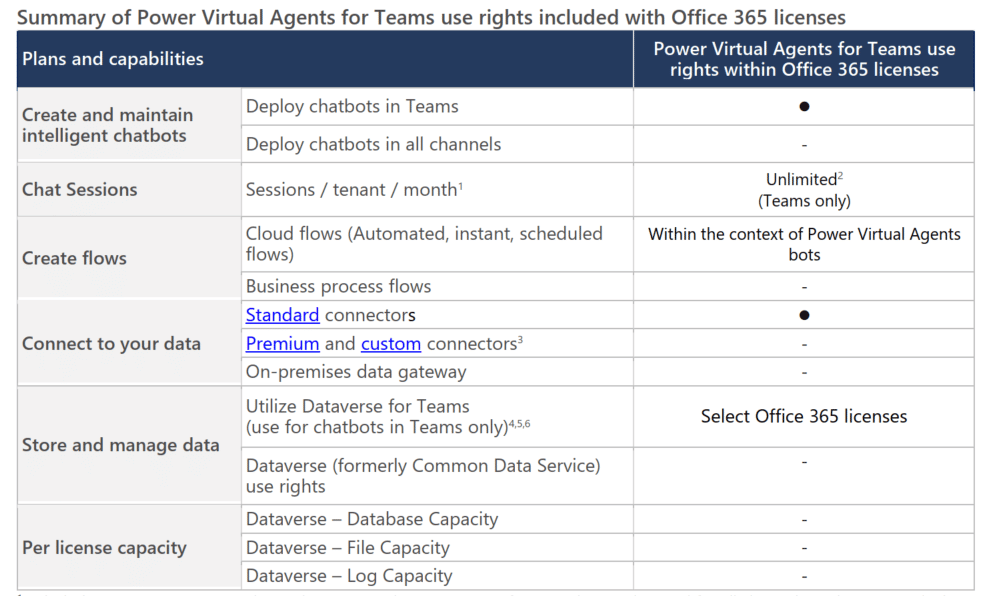
Task: Click the dash in 'Business process flows' row
Action: click(x=804, y=288)
